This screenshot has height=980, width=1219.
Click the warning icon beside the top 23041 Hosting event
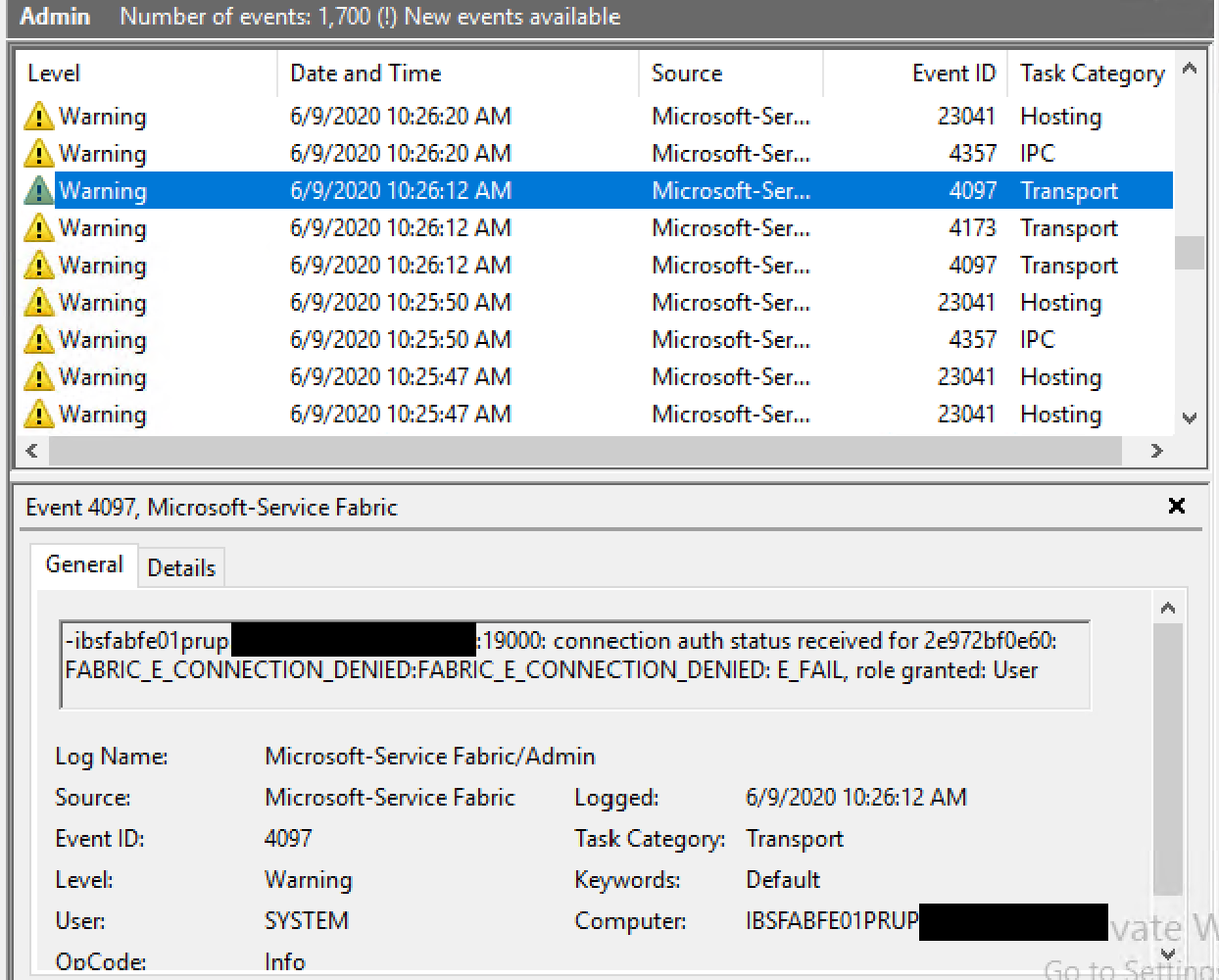click(39, 116)
